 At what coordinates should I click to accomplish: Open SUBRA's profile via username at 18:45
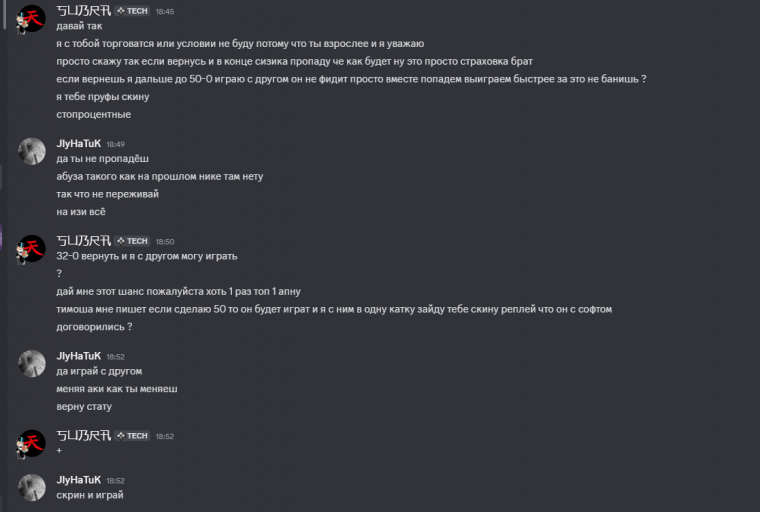83,11
